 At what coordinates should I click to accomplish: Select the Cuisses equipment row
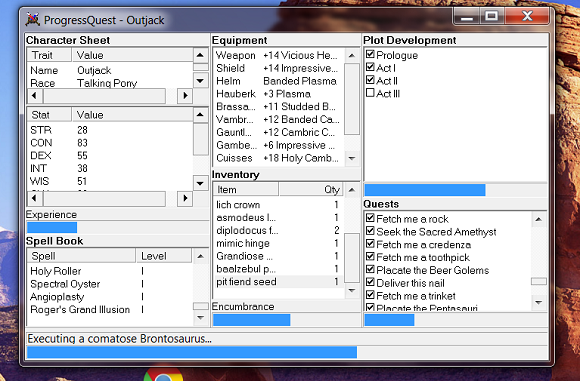coord(278,158)
